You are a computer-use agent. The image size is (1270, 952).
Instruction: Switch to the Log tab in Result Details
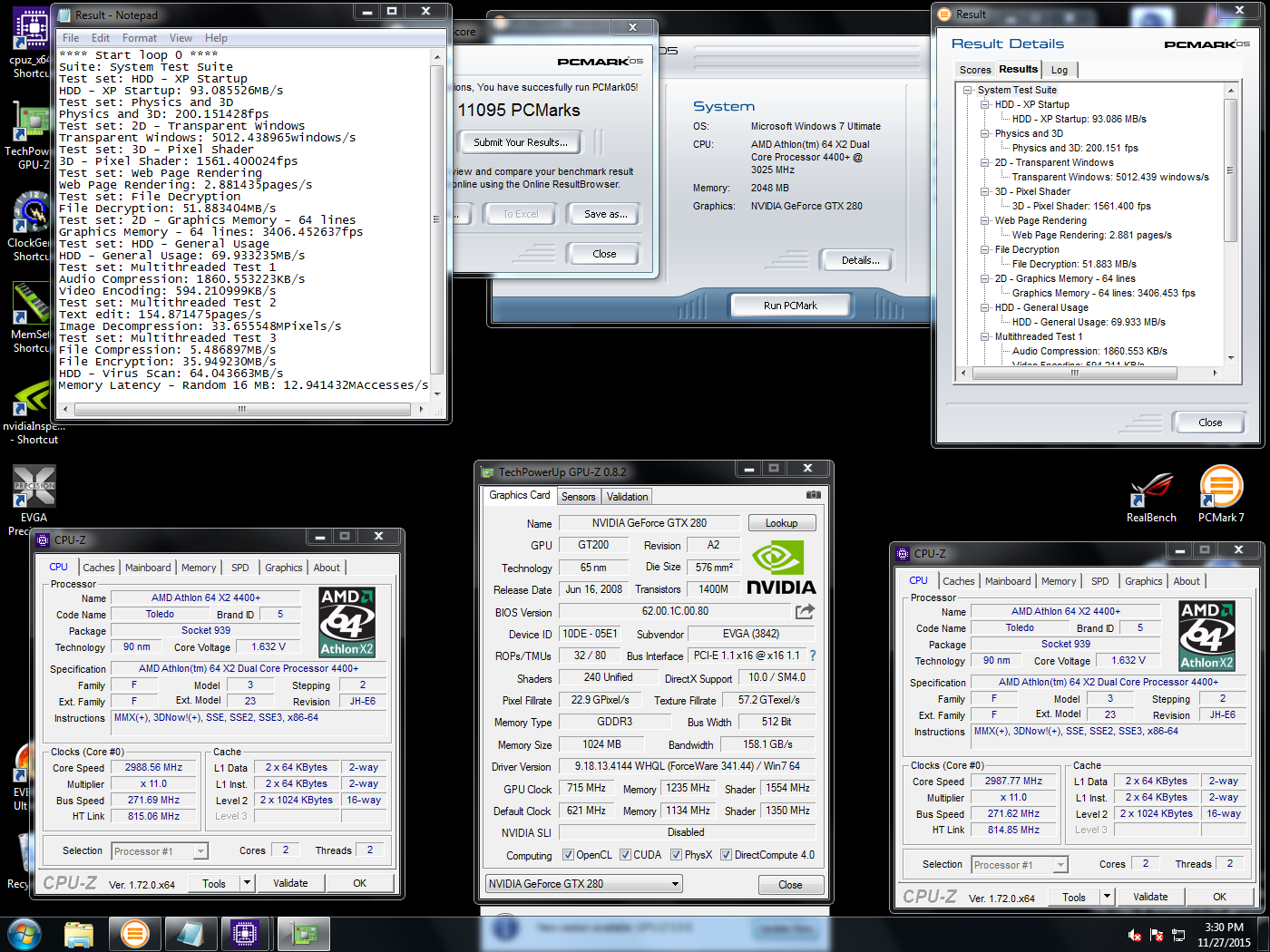1060,70
